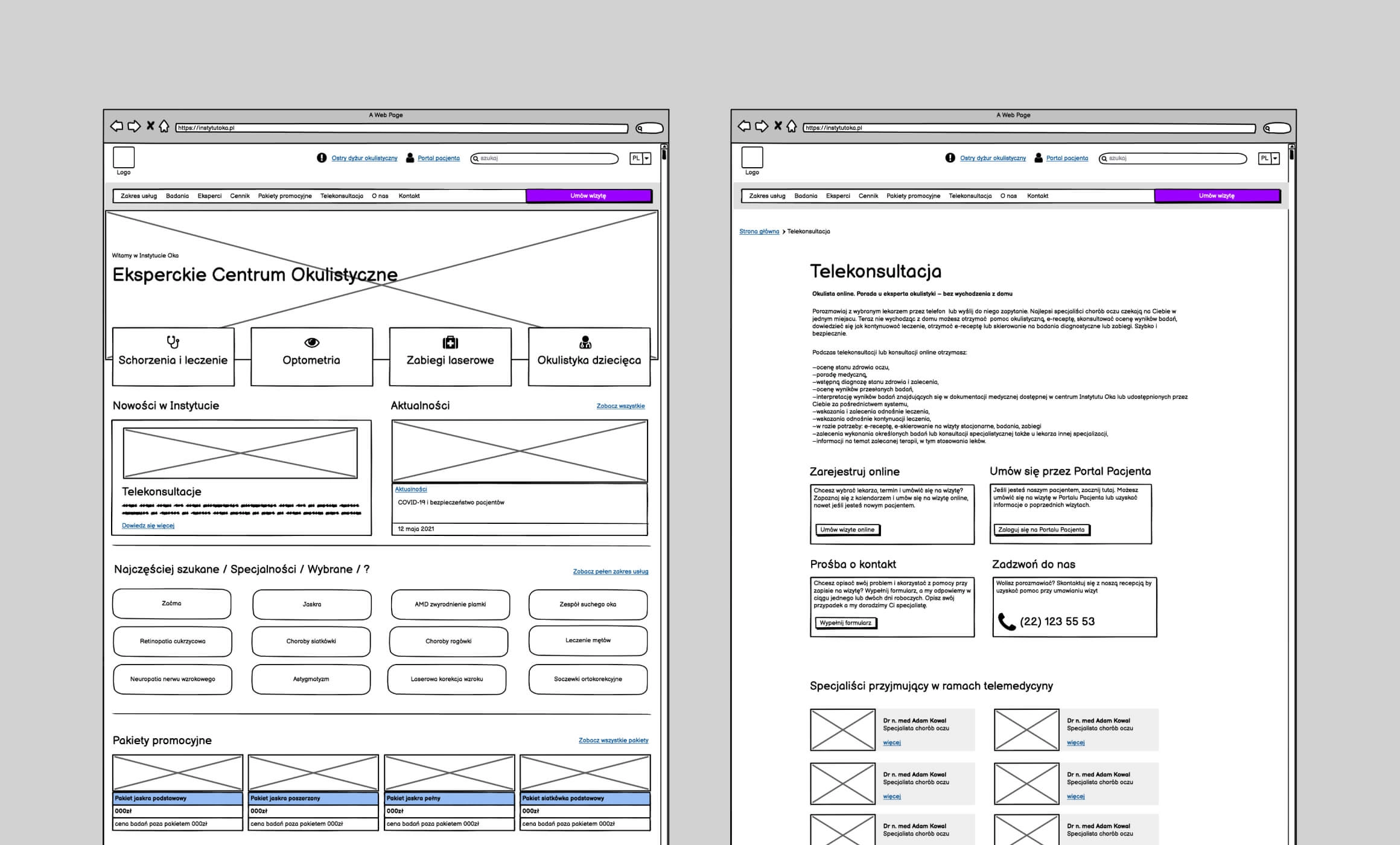Click the Umów wizytę online button
The width and height of the screenshot is (1400, 845).
coord(847,530)
